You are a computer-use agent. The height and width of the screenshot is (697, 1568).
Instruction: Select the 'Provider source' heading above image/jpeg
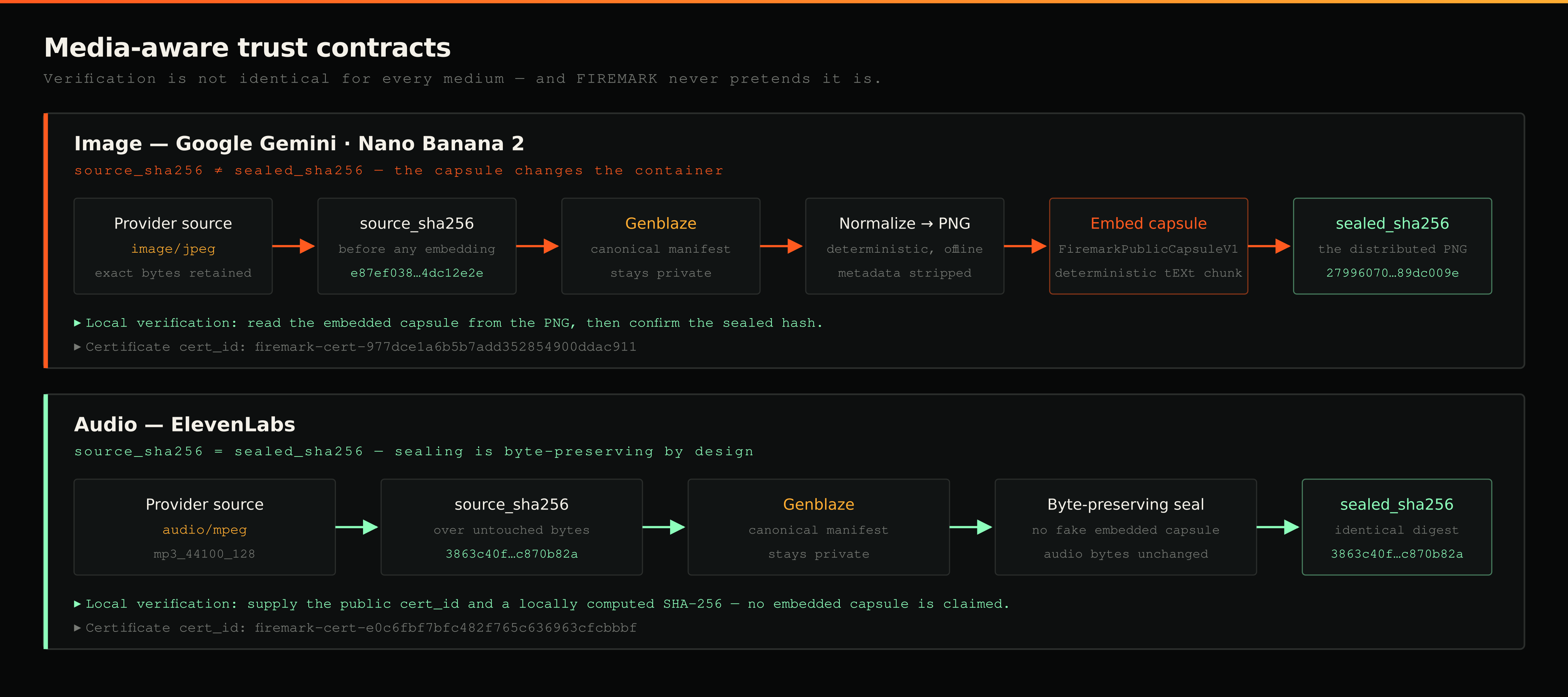pyautogui.click(x=173, y=223)
